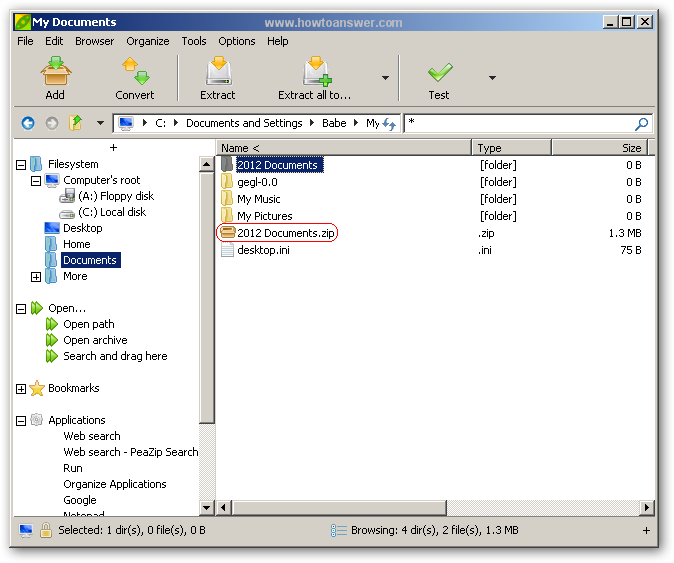Image resolution: width=674 pixels, height=563 pixels.
Task: Expand the Bookmarks tree section
Action: [x=21, y=389]
